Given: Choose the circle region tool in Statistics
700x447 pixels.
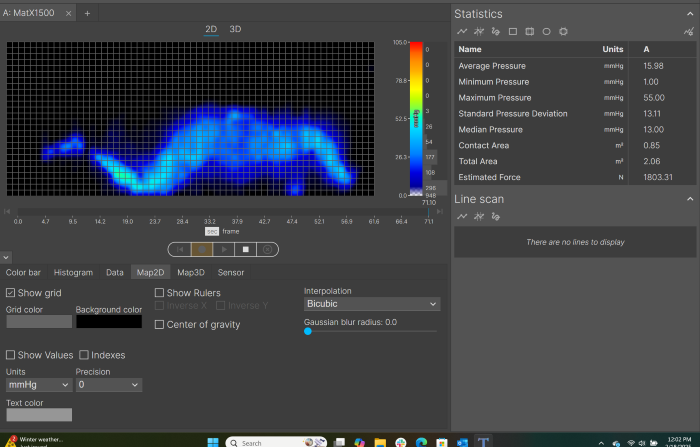Looking at the screenshot, I should 546,31.
